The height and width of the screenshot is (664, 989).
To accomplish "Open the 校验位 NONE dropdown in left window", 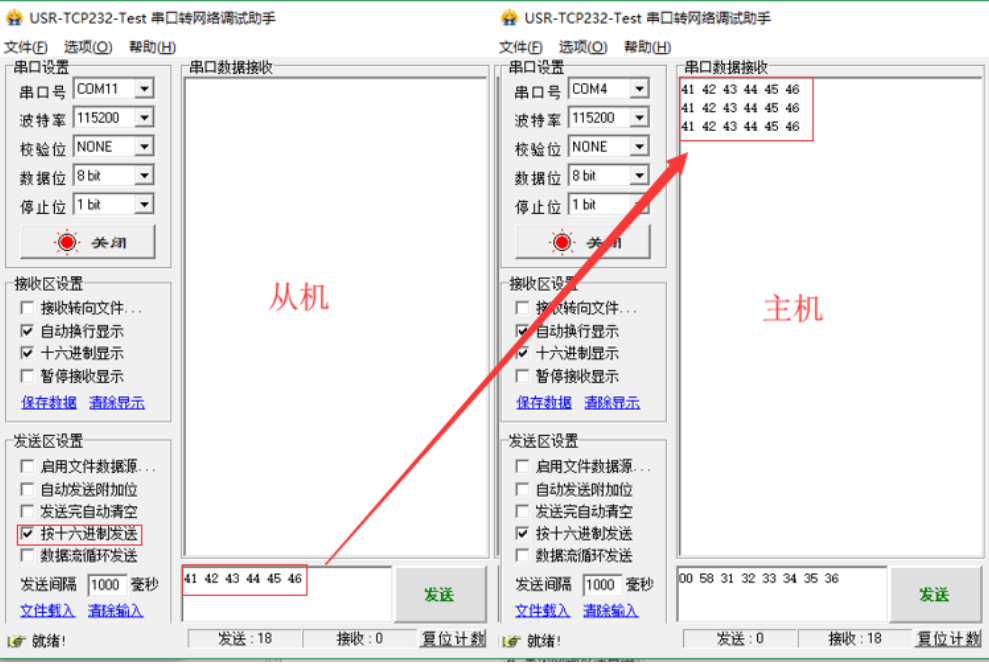I will (144, 147).
